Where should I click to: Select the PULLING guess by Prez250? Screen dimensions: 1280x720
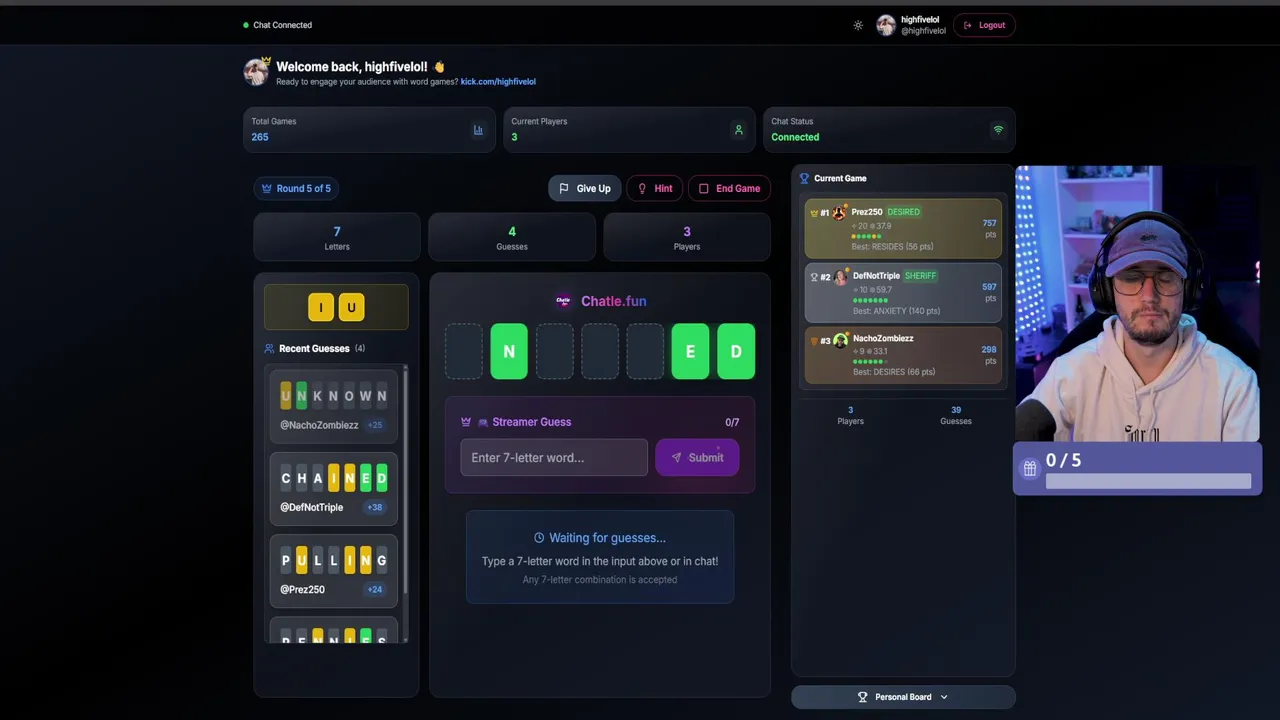pos(333,570)
